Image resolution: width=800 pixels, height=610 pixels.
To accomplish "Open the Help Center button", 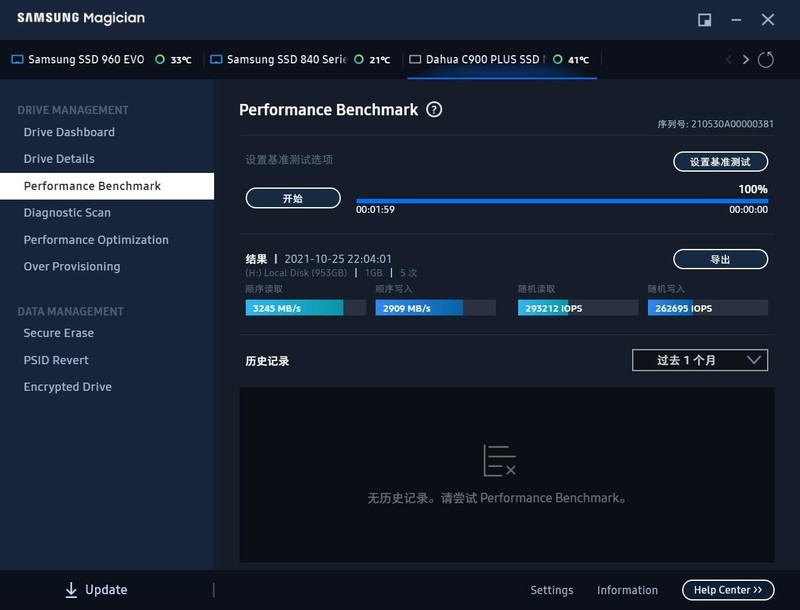I will pyautogui.click(x=728, y=590).
